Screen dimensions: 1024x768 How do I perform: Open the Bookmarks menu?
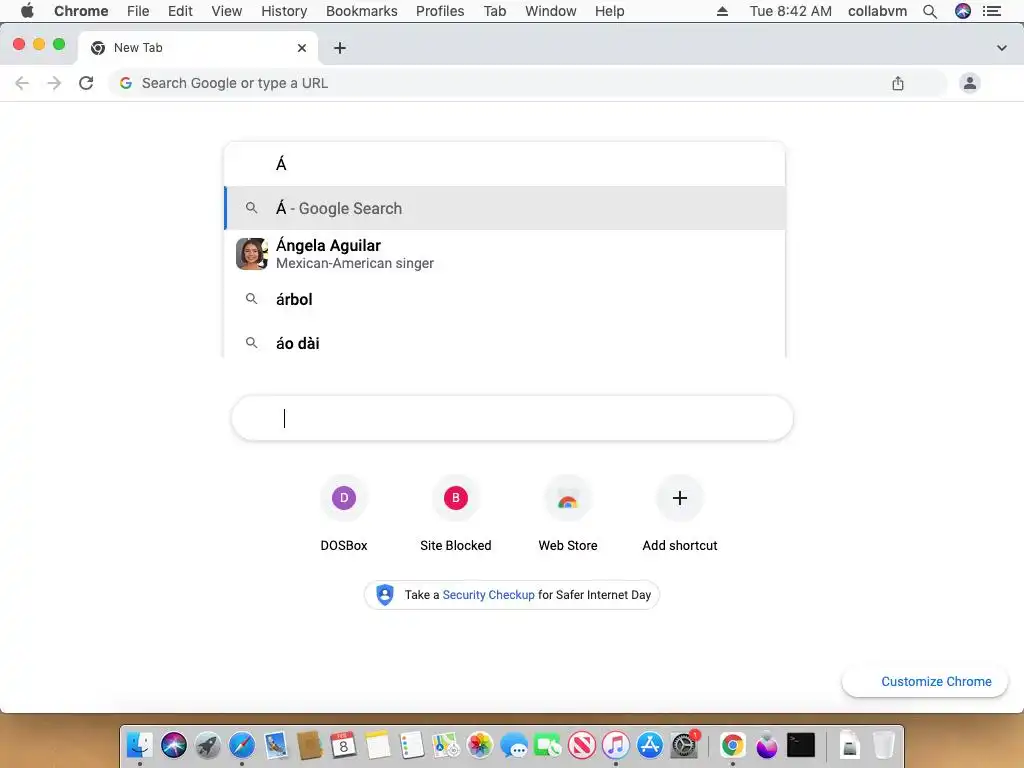pos(362,11)
